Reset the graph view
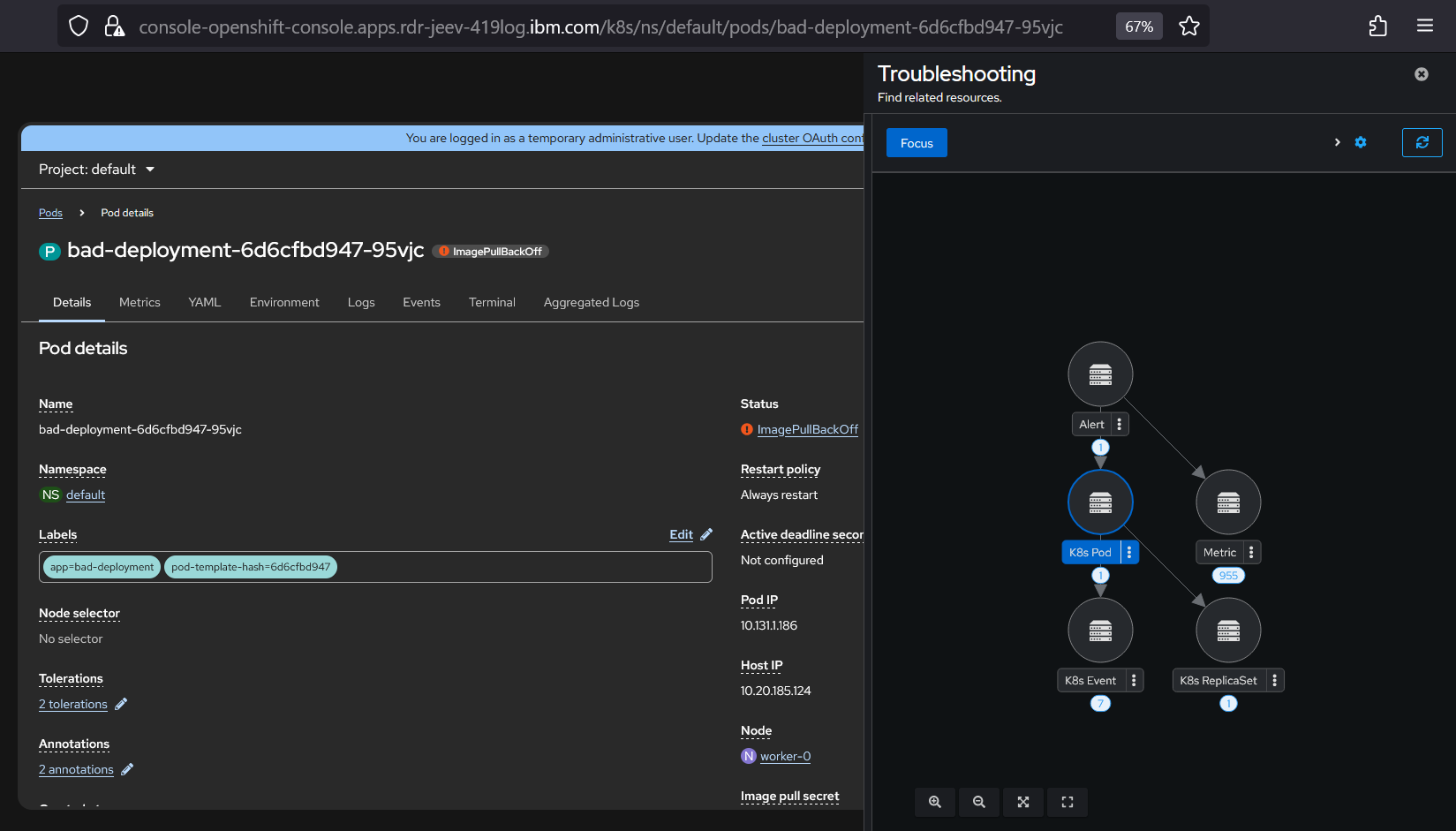Viewport: 1456px width, 831px height. coord(1067,802)
